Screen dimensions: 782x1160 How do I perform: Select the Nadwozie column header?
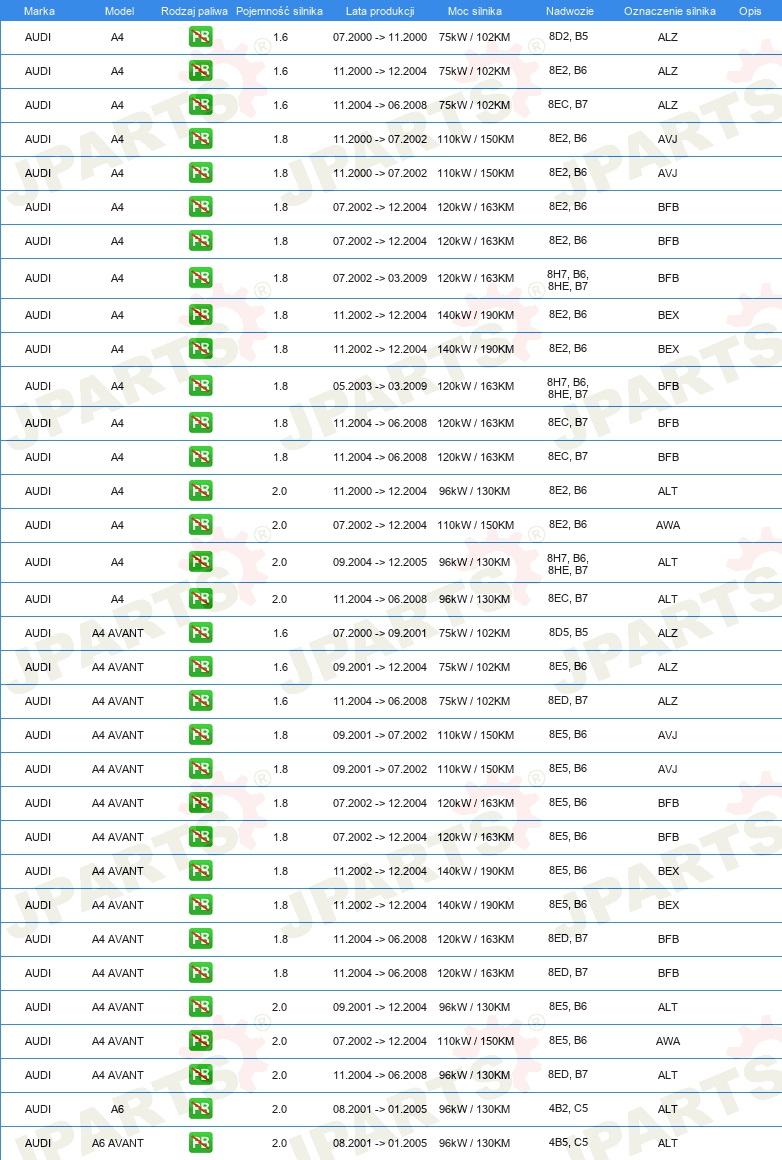point(570,11)
